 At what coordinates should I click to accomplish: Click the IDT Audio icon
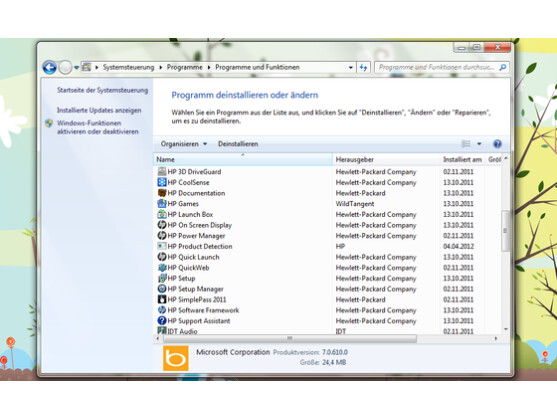coord(162,331)
